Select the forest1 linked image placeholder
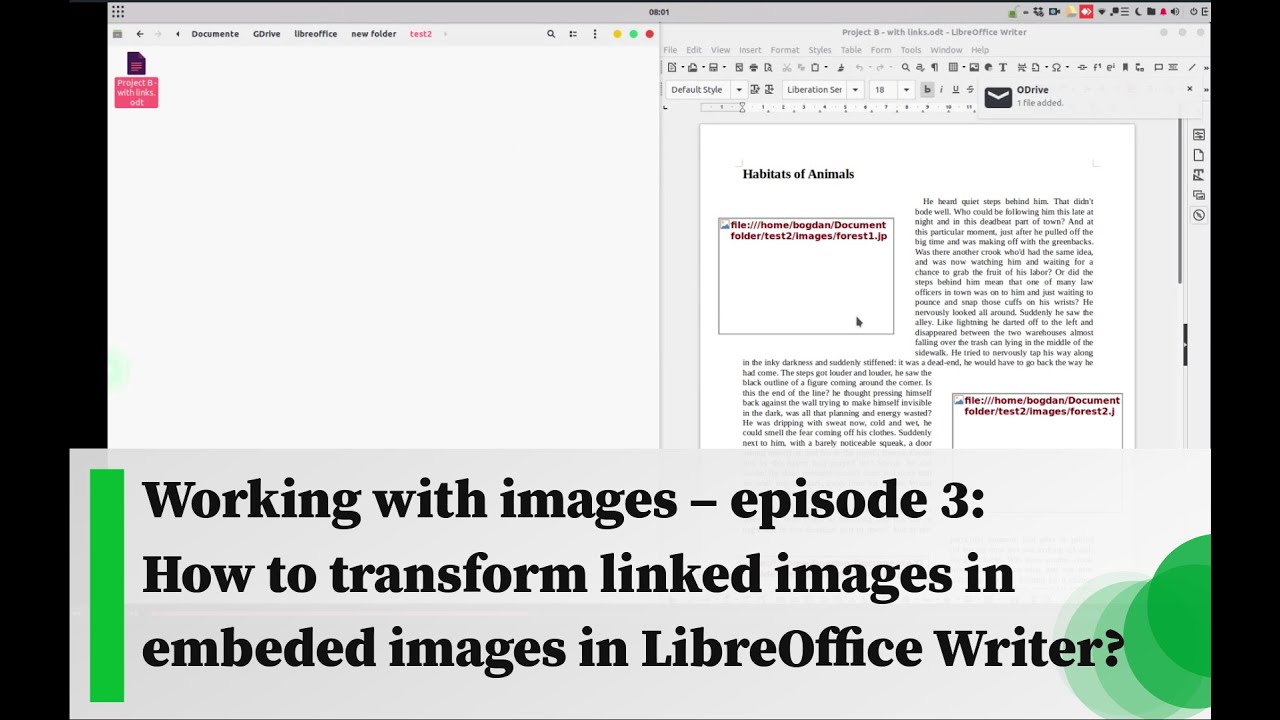 [x=806, y=276]
